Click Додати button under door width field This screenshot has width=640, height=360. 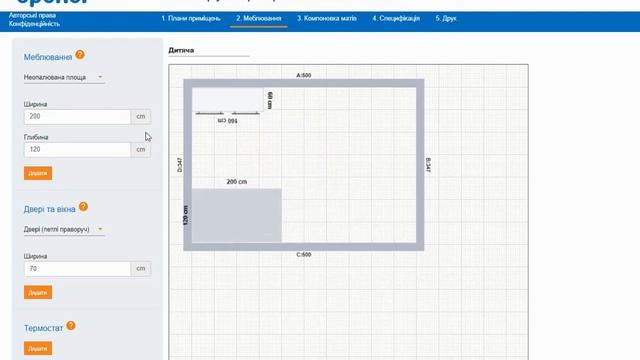point(38,292)
